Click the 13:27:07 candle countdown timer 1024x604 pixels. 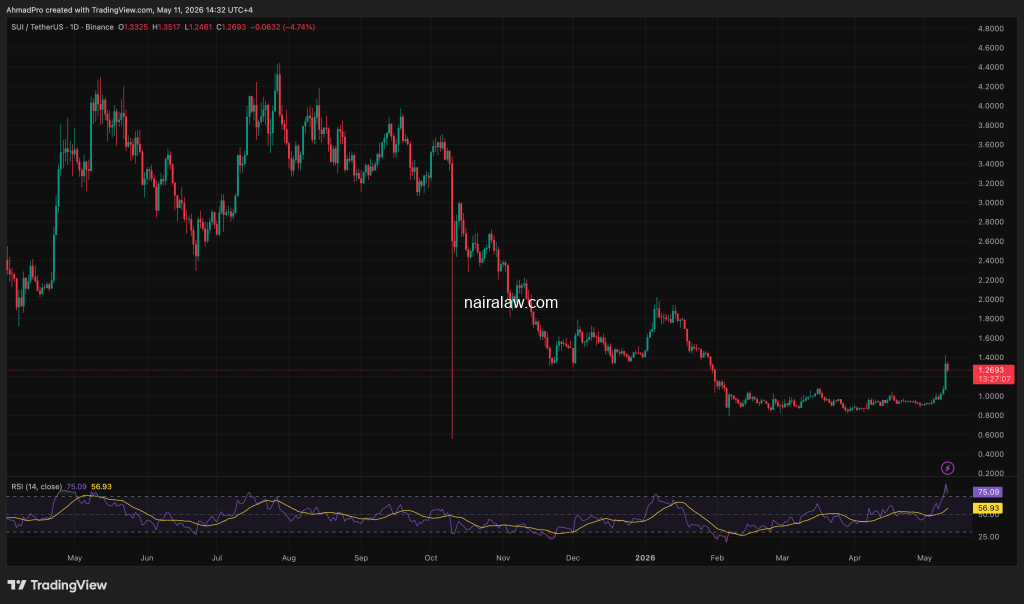[x=994, y=379]
